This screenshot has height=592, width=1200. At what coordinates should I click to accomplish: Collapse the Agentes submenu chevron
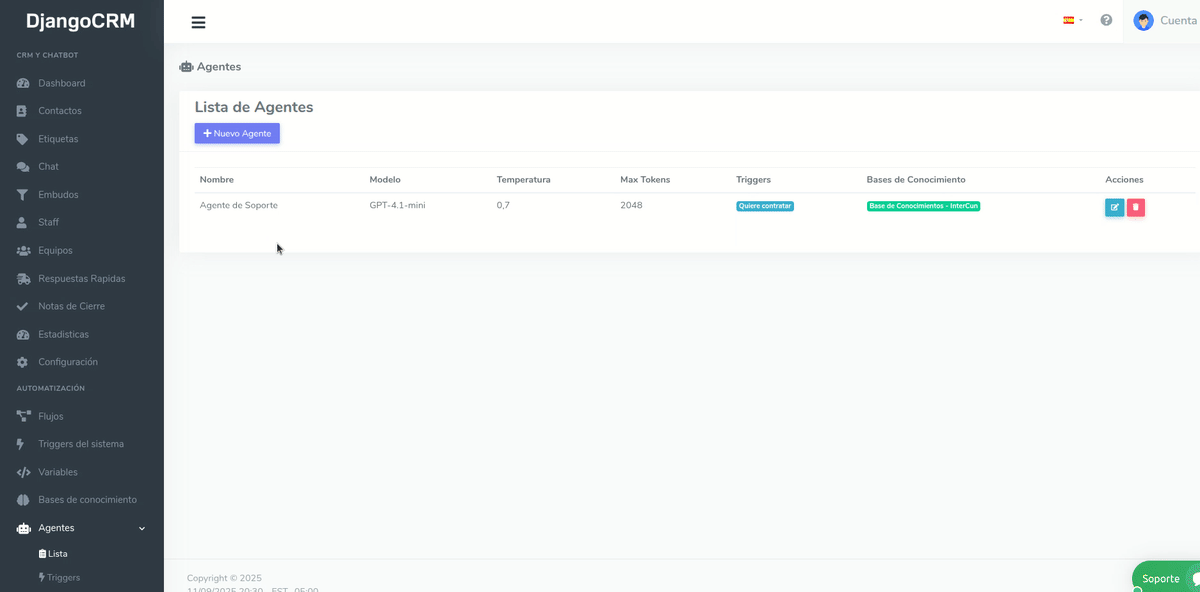point(141,528)
